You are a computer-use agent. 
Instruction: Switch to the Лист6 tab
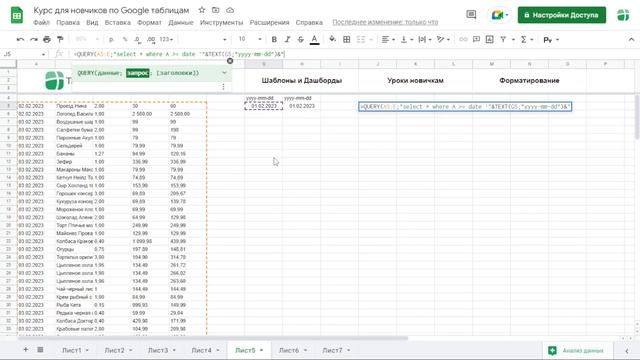(x=293, y=350)
